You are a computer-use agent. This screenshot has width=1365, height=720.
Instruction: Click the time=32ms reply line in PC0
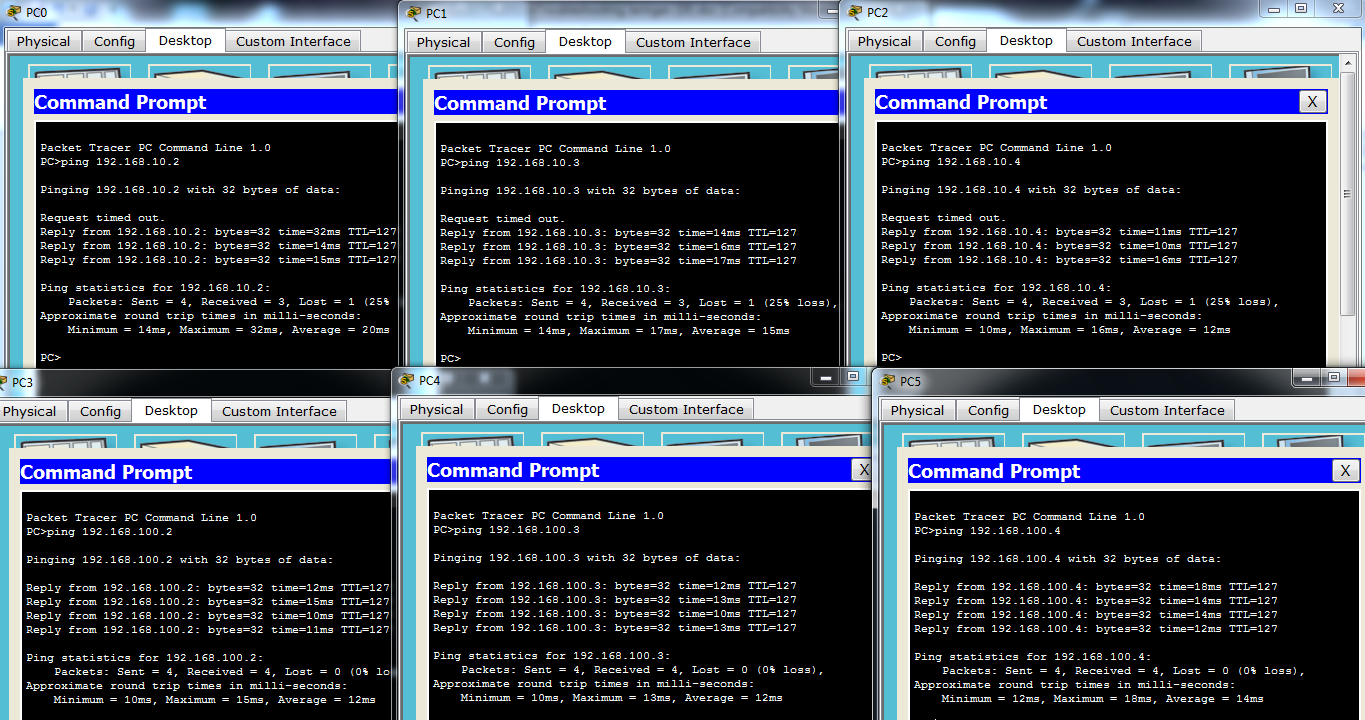click(x=218, y=232)
